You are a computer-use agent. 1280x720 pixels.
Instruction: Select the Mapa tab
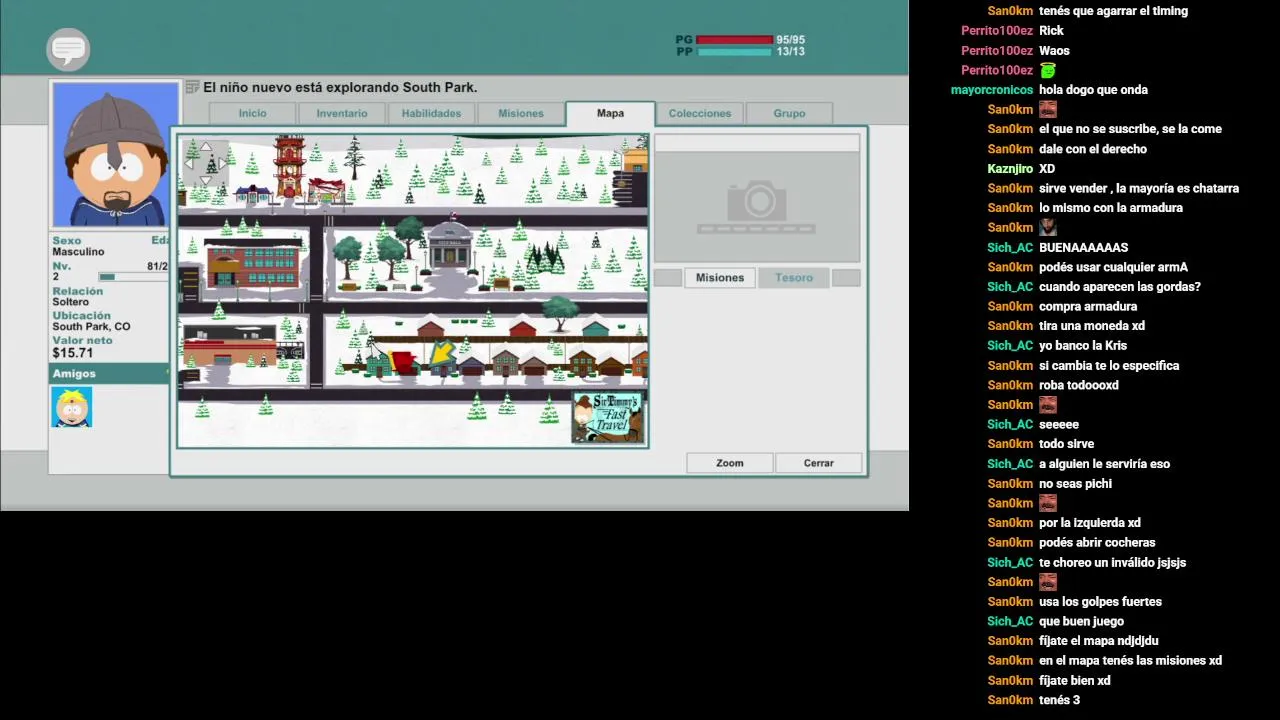point(610,114)
